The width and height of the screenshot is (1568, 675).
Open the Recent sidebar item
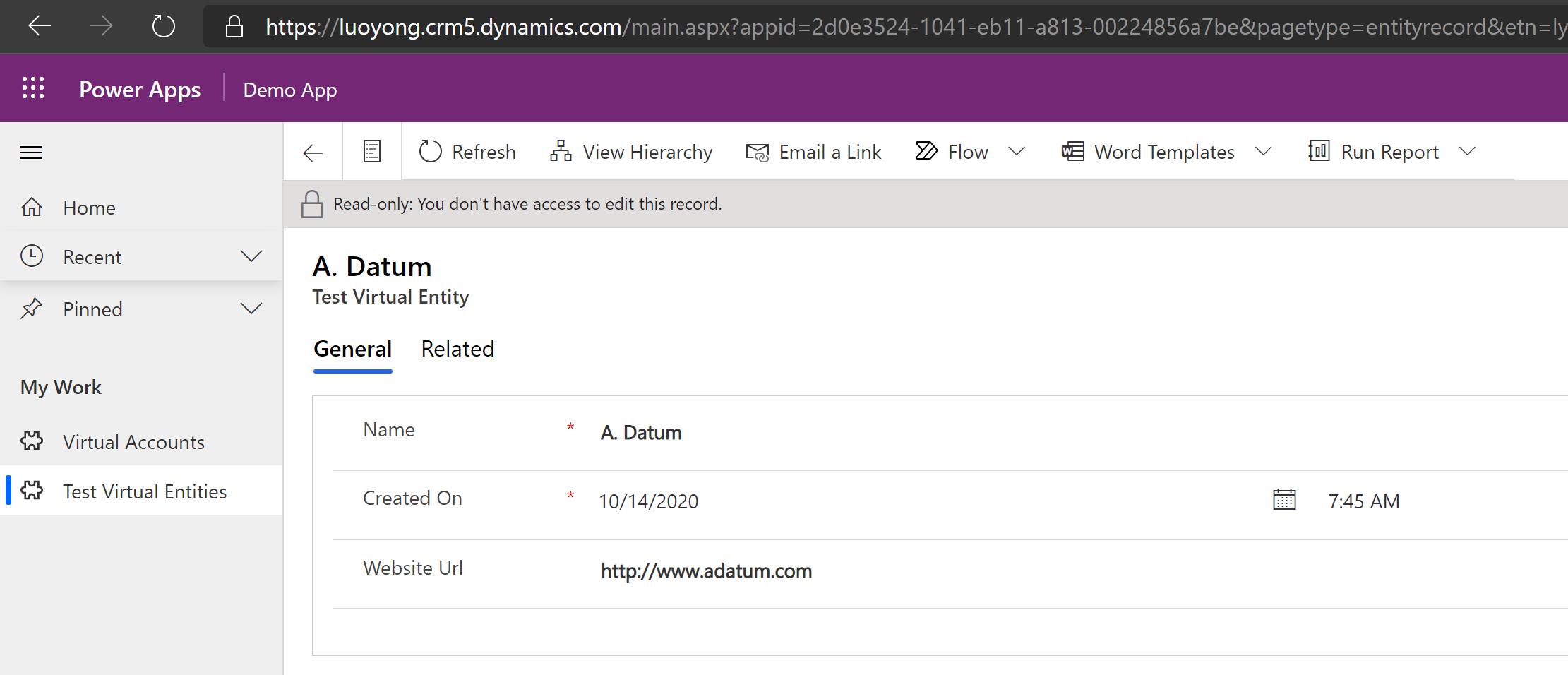point(141,257)
